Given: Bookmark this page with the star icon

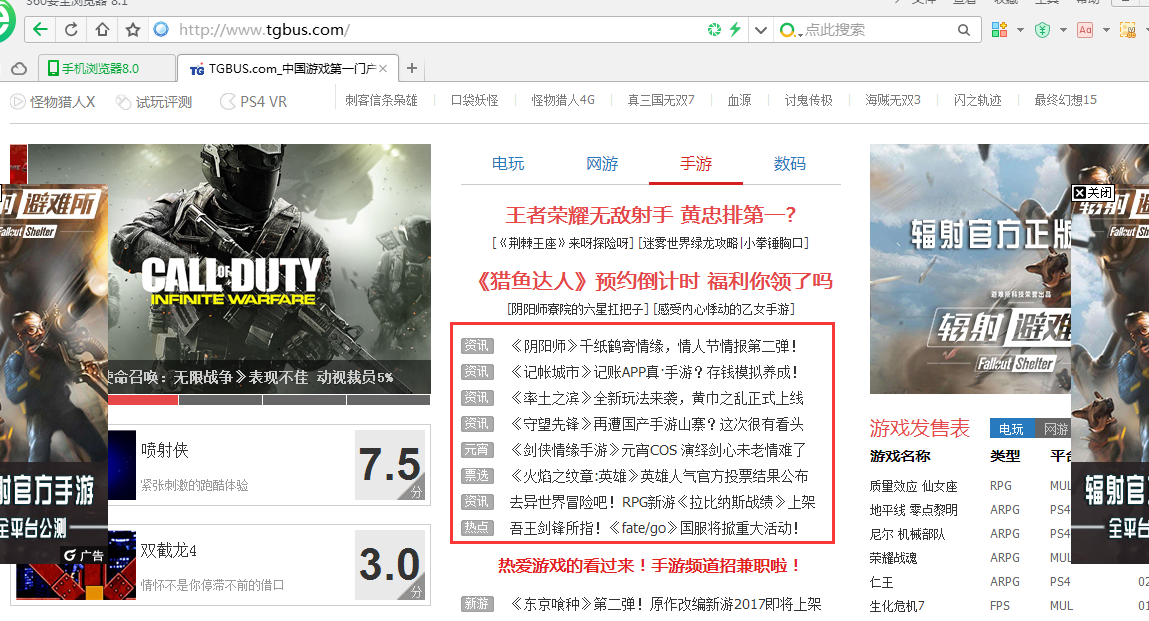Looking at the screenshot, I should (133, 29).
